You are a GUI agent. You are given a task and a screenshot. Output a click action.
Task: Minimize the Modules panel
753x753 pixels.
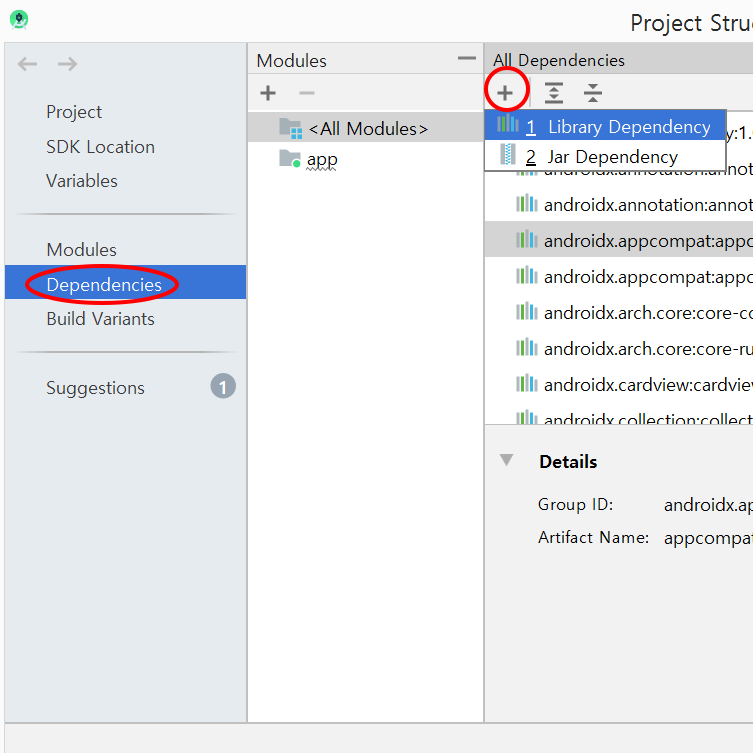click(466, 59)
